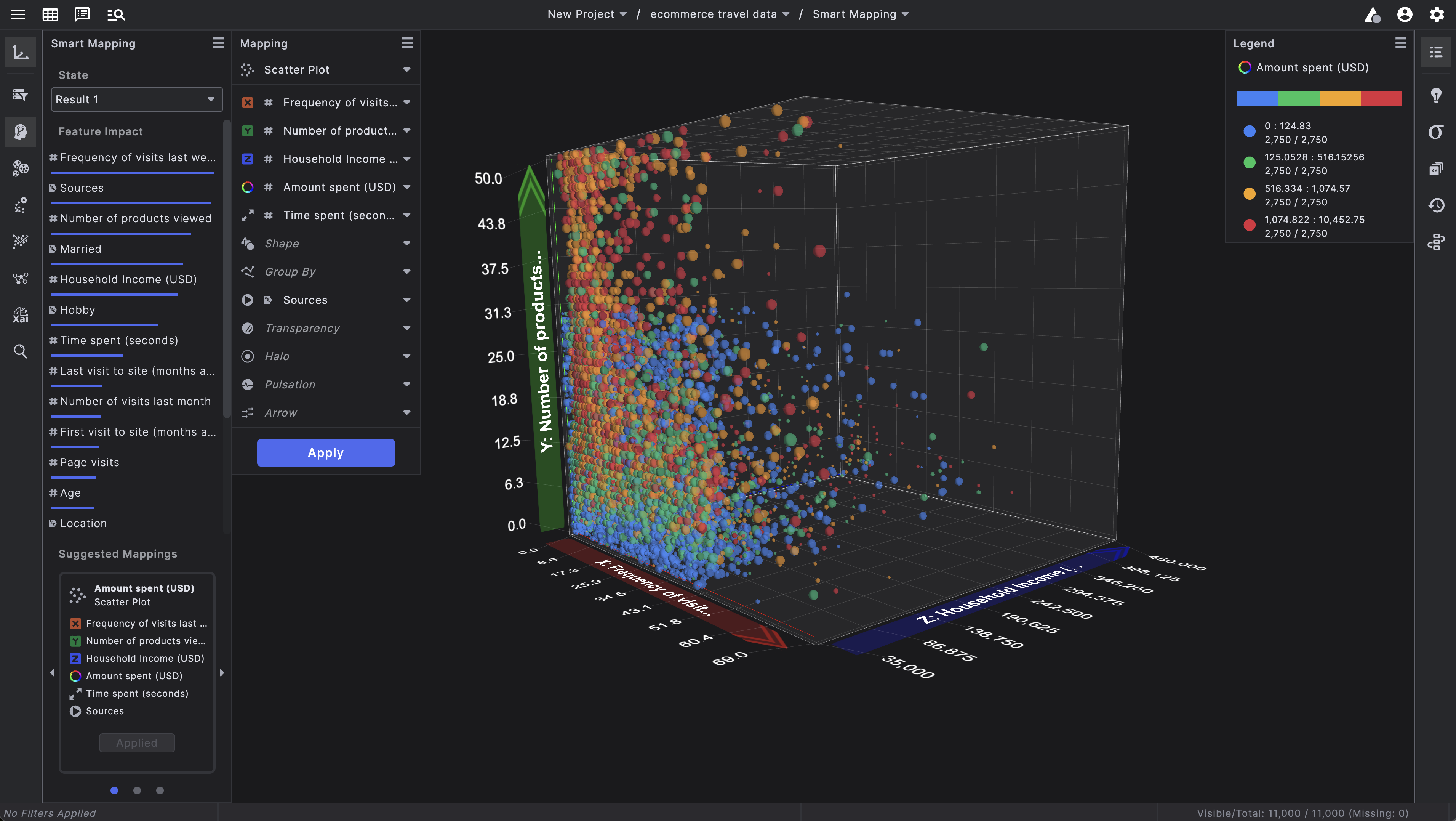Click the lightbulb insights icon

tap(1436, 95)
